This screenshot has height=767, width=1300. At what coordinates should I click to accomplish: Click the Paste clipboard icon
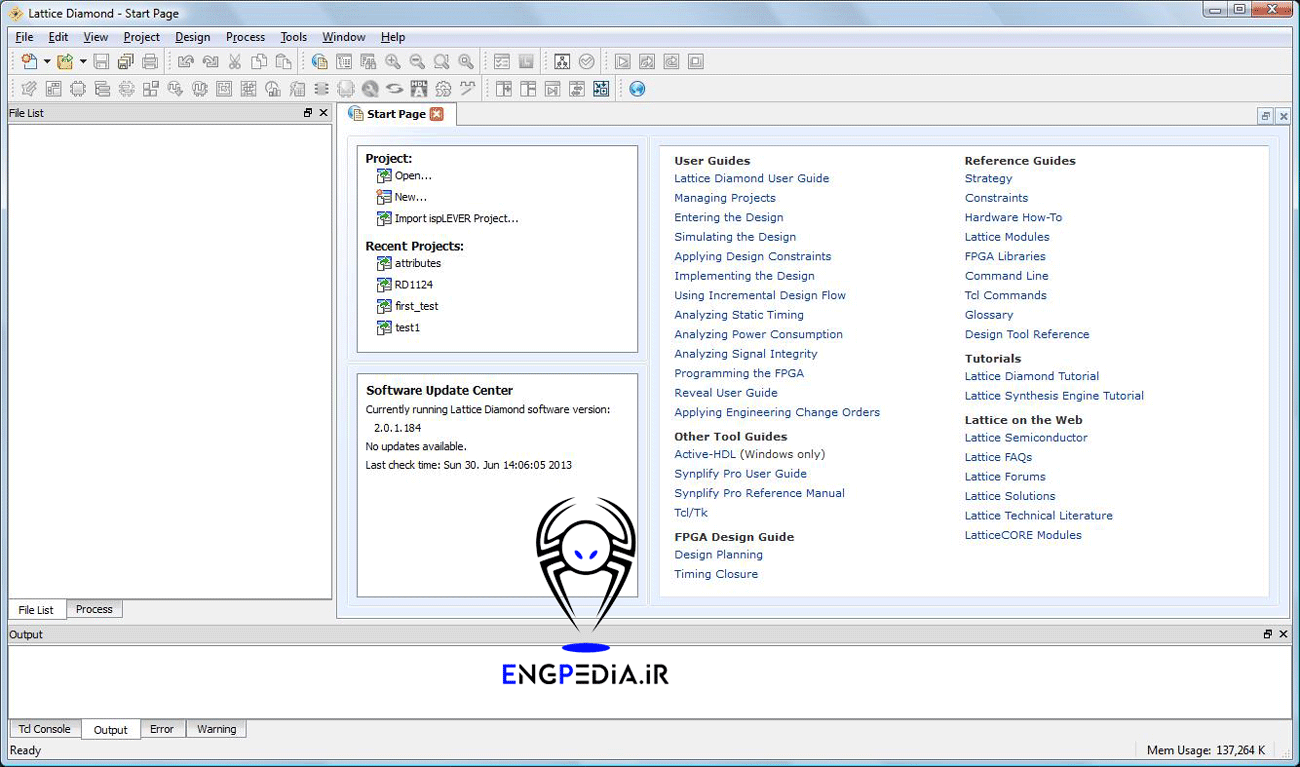283,62
